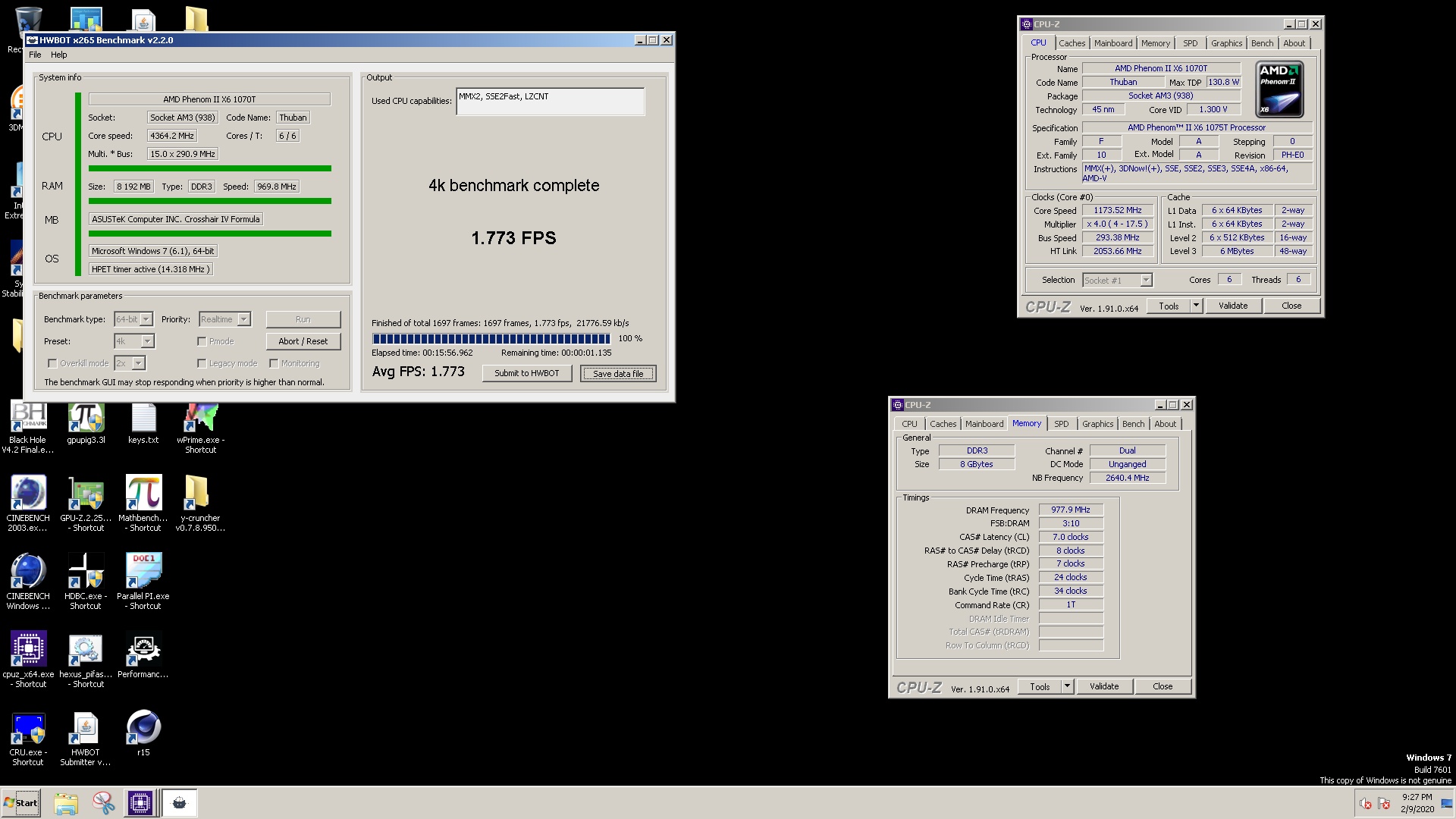Click the AMD Phenom II logo in CPU-Z
Viewport: 1456px width, 819px height.
1279,89
